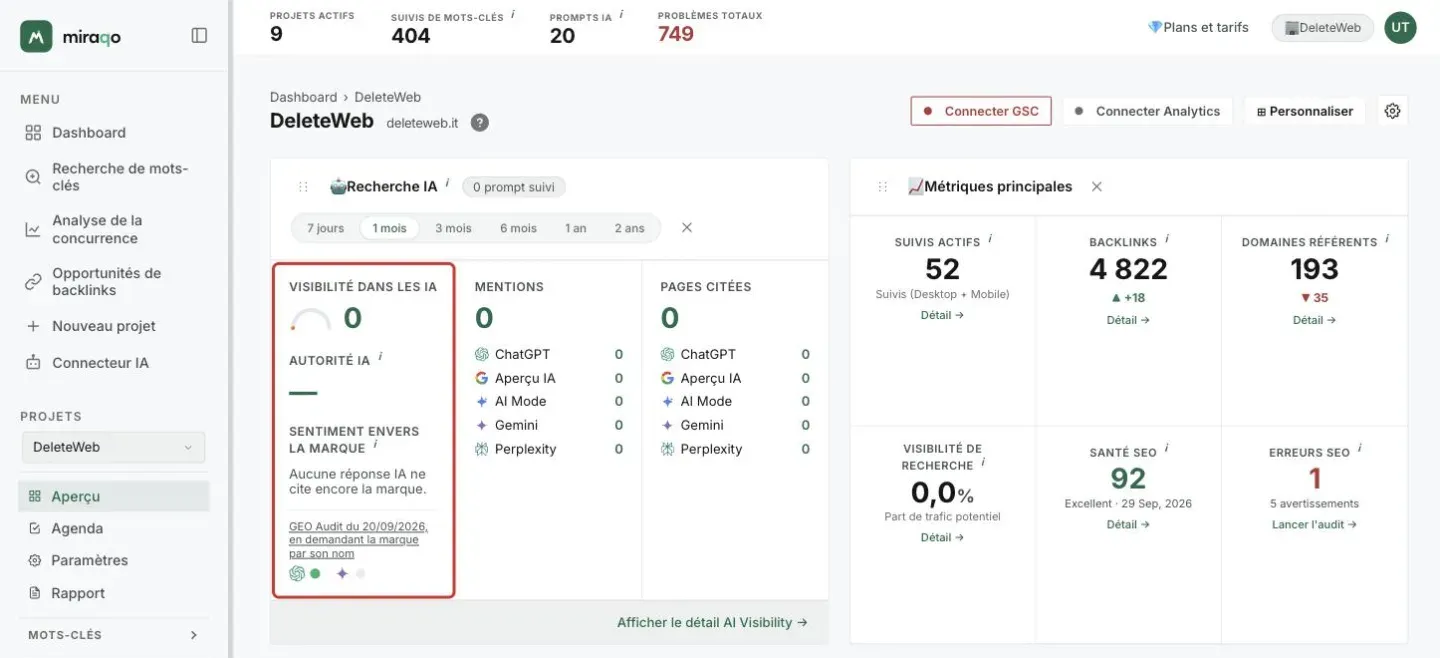Click the Connecter Analytics button

click(1147, 111)
